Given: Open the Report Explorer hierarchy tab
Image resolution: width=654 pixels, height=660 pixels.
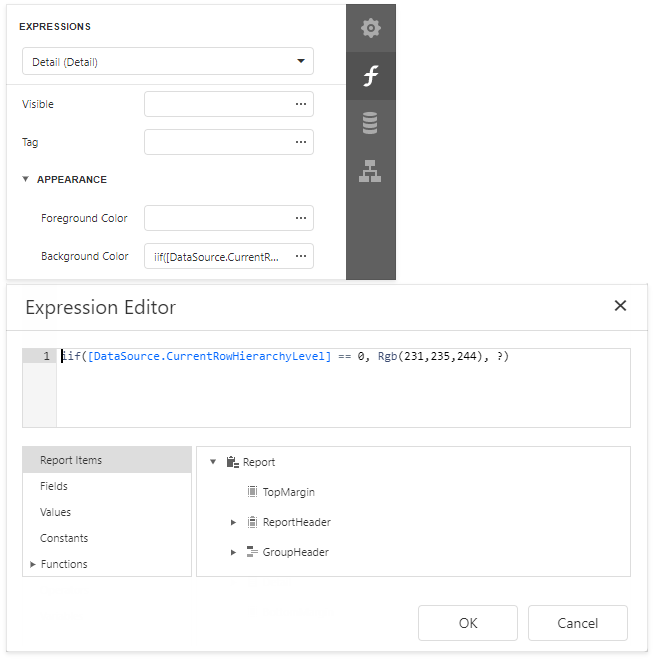Looking at the screenshot, I should click(370, 171).
